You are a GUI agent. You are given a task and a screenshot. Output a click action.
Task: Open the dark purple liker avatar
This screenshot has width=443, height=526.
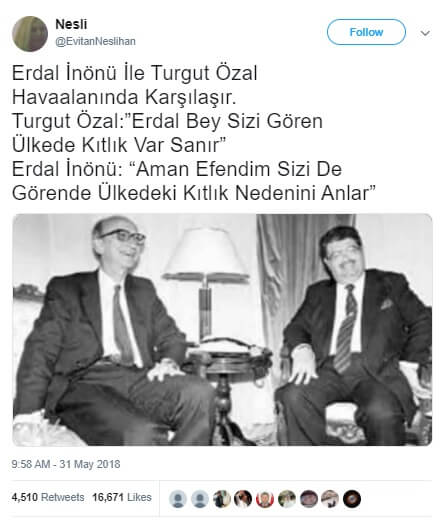pos(309,498)
